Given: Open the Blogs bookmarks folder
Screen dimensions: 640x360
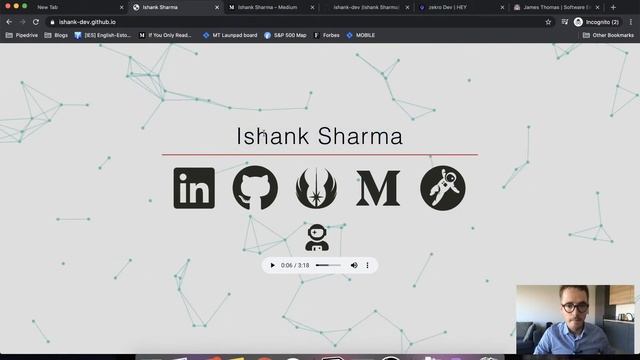Looking at the screenshot, I should click(56, 36).
